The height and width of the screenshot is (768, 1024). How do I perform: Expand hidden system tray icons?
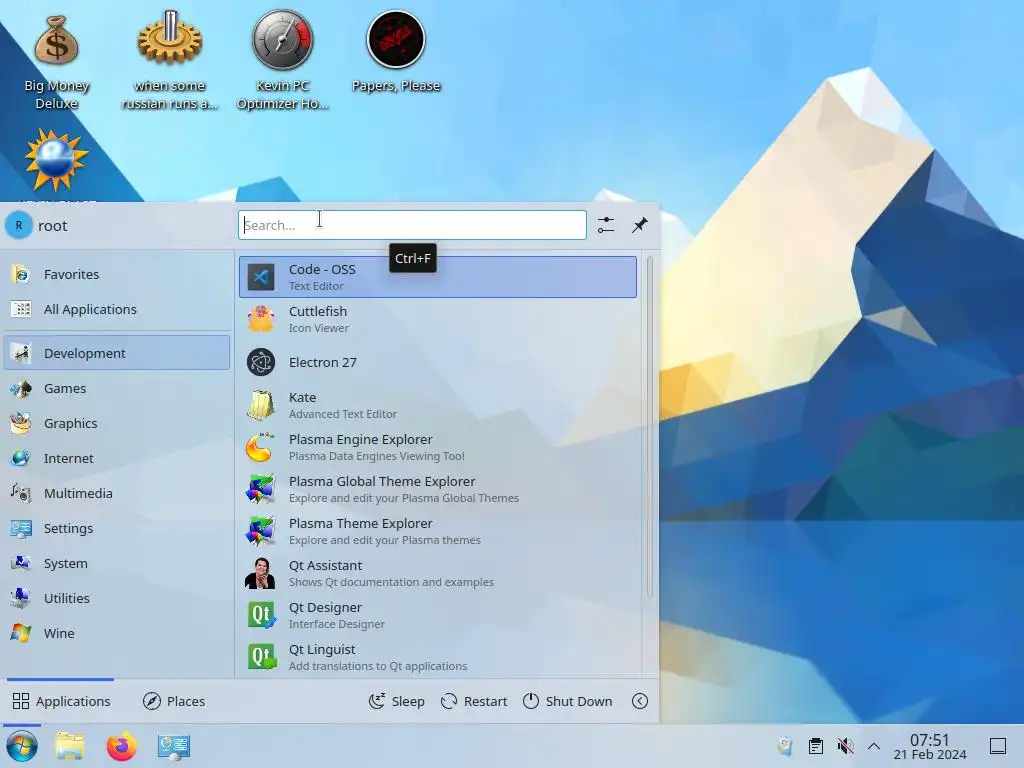point(874,746)
